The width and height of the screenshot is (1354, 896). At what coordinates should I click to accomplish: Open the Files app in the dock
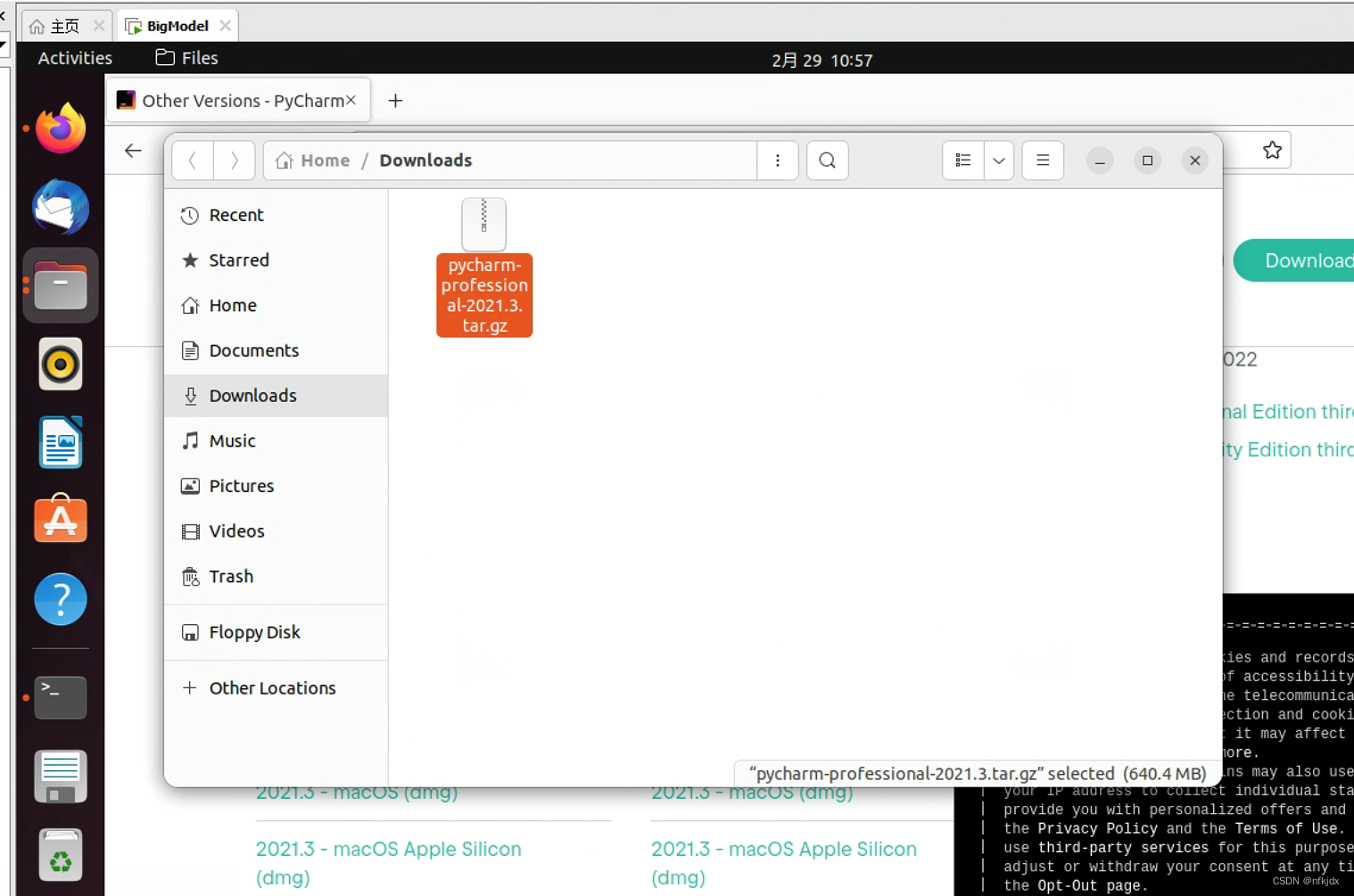click(61, 285)
